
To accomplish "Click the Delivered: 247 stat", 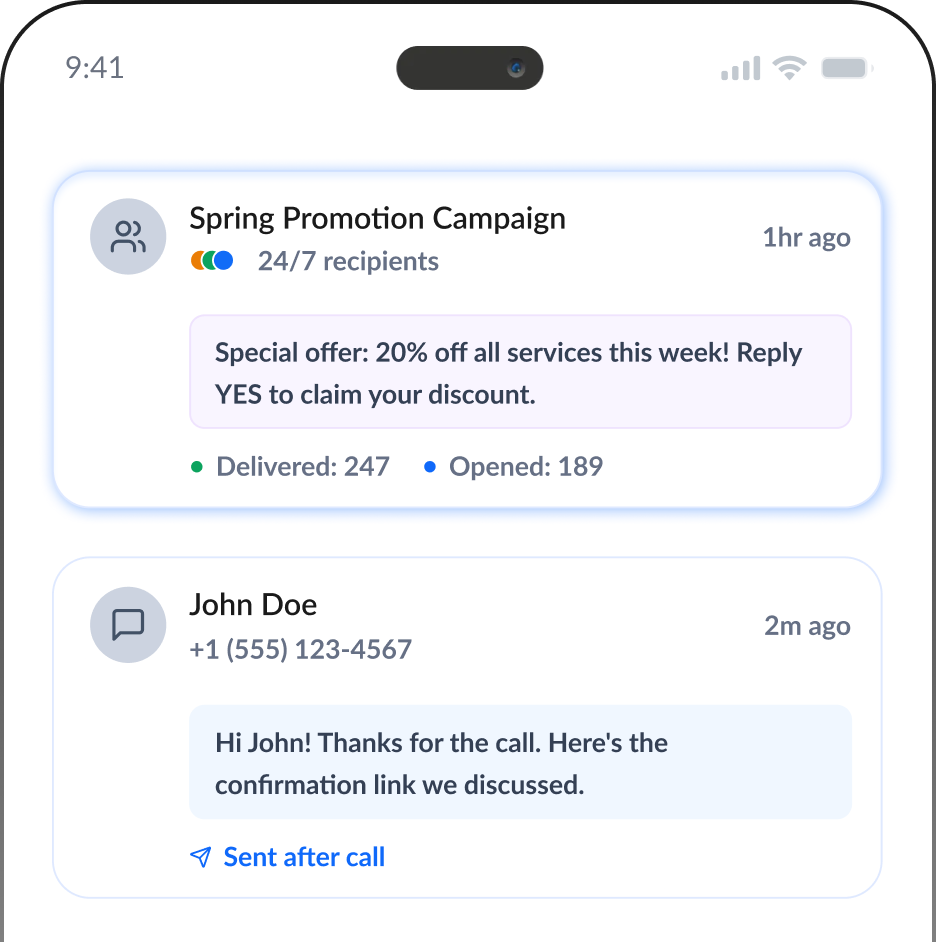I will coord(302,466).
